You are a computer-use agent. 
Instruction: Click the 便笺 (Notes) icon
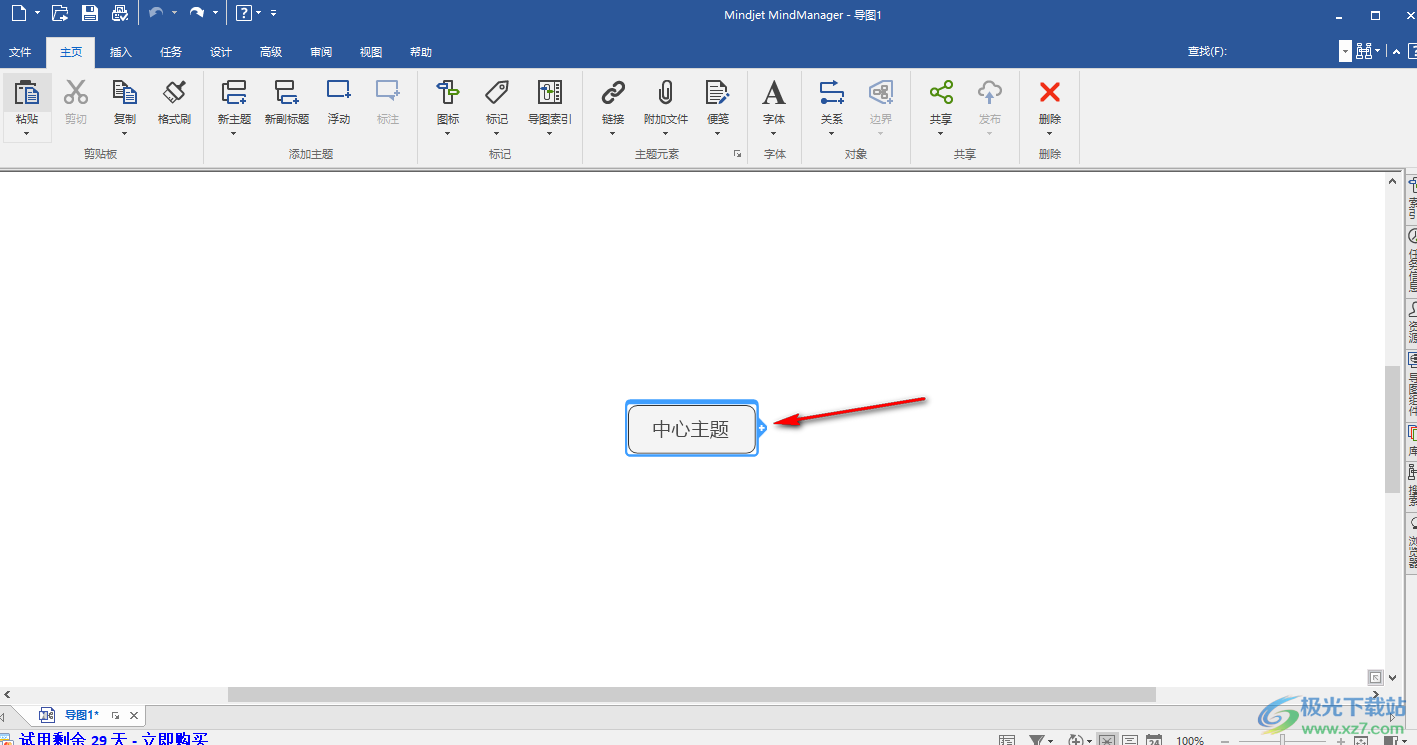coord(718,93)
